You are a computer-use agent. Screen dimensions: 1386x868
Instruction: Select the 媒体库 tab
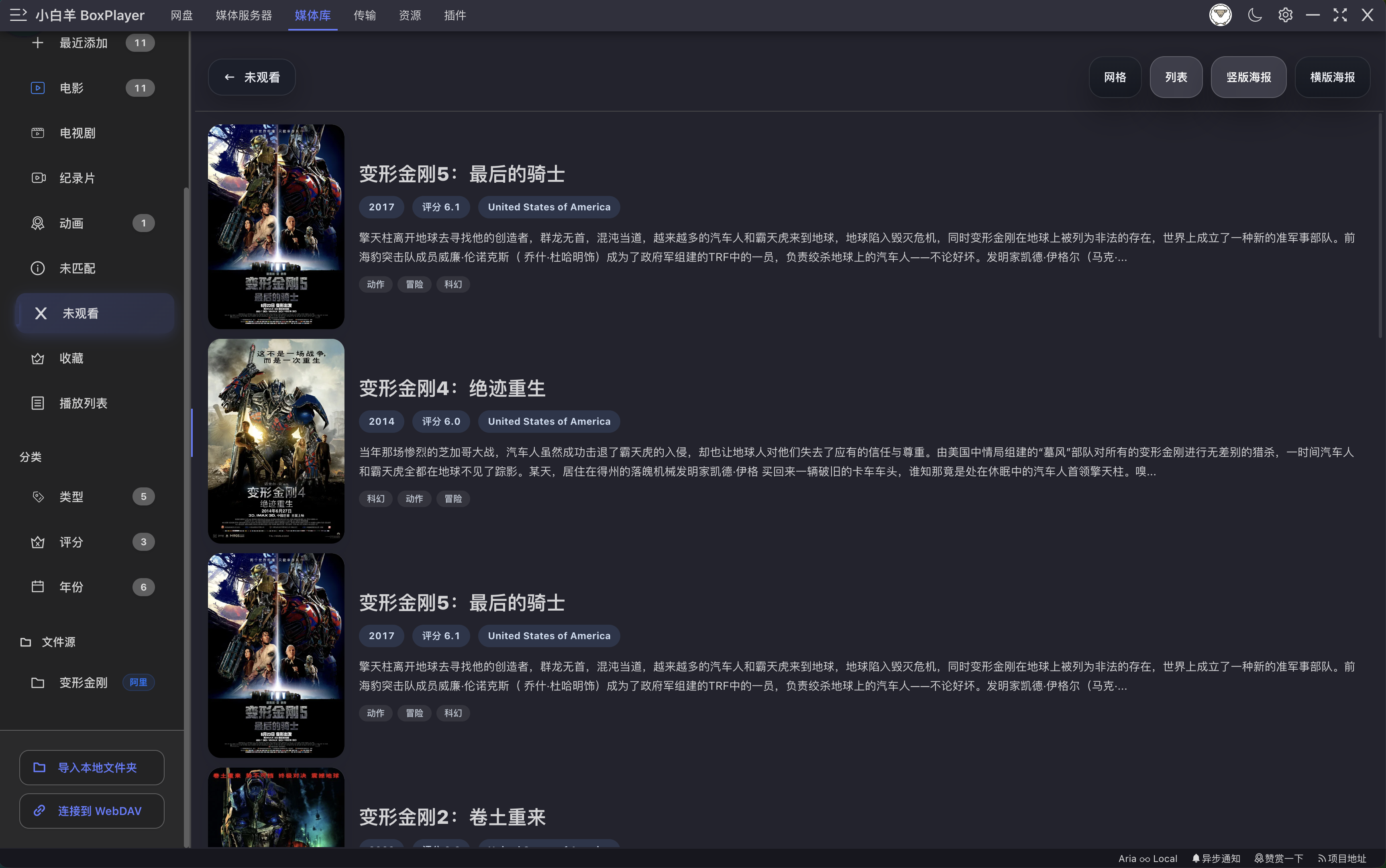tap(312, 16)
